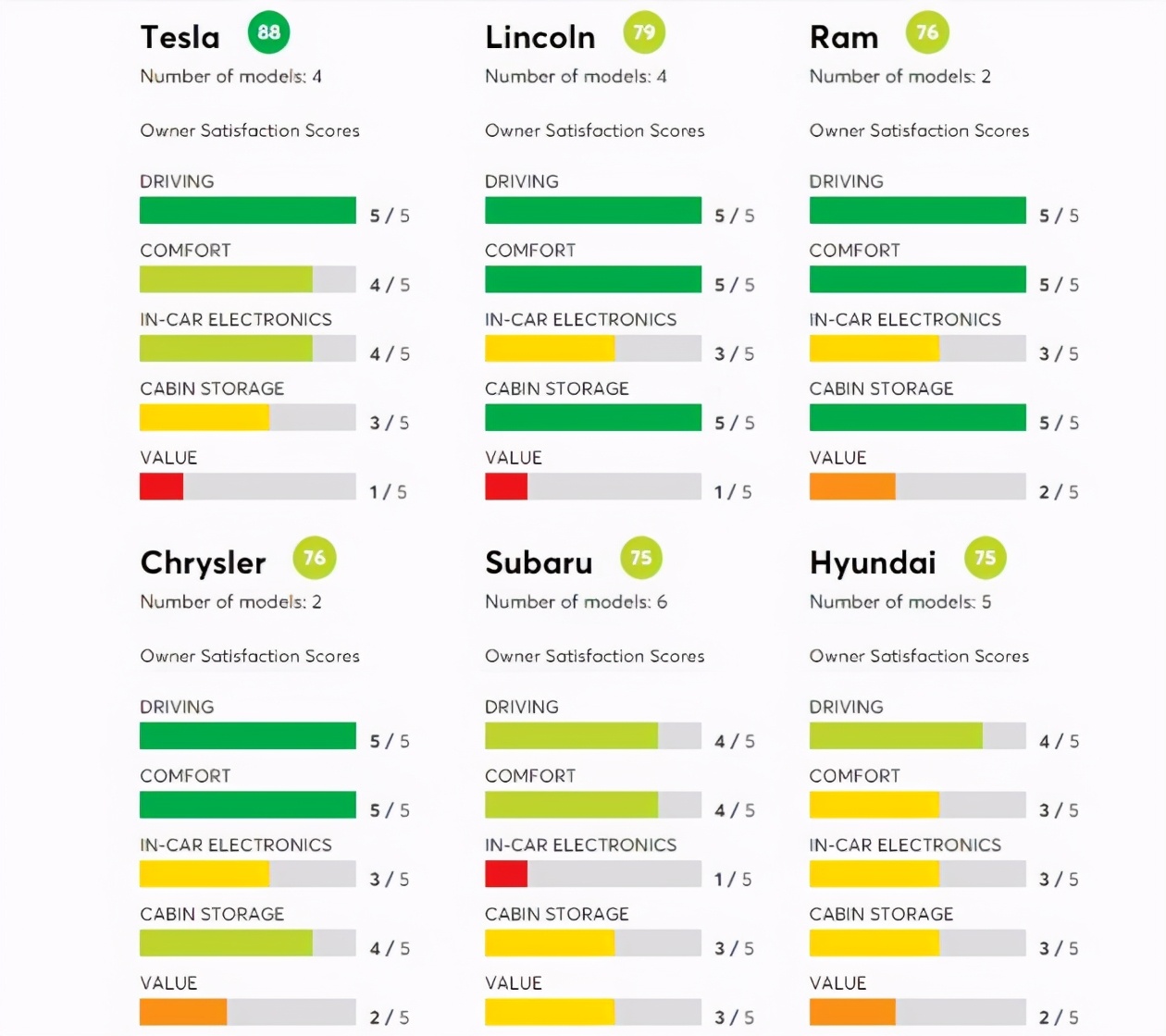Click Tesla's green Driving score bar
Image resolution: width=1166 pixels, height=1036 pixels.
pyautogui.click(x=248, y=210)
